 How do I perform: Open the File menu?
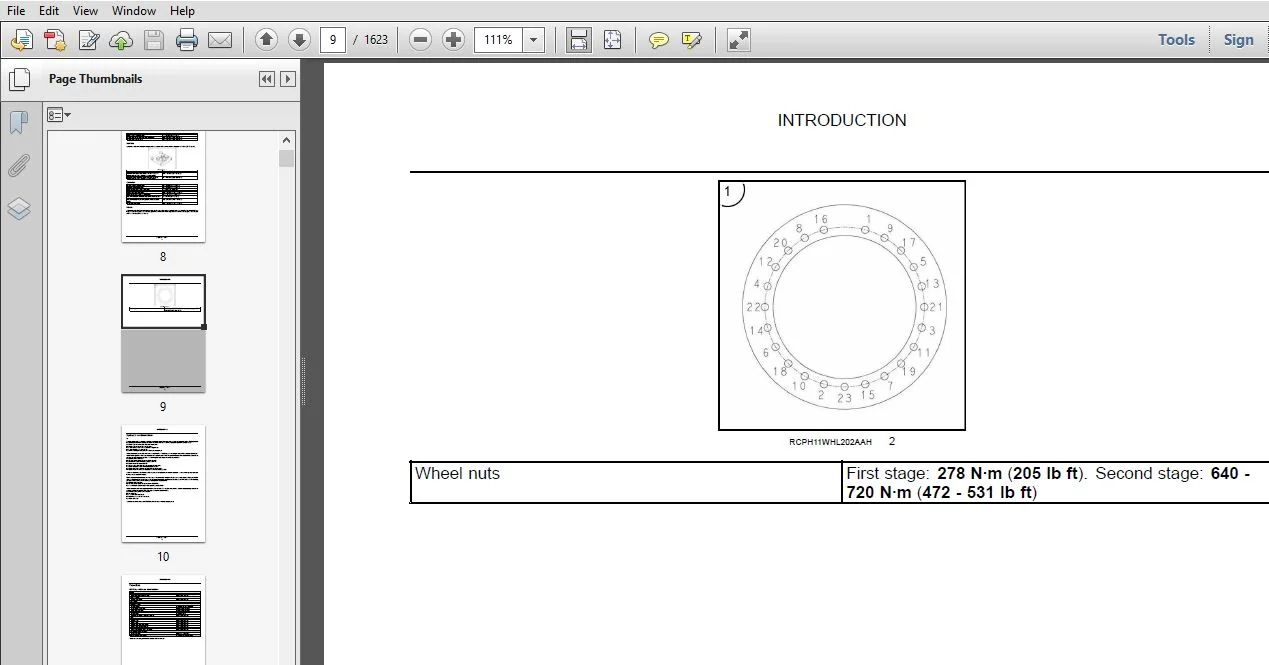16,11
